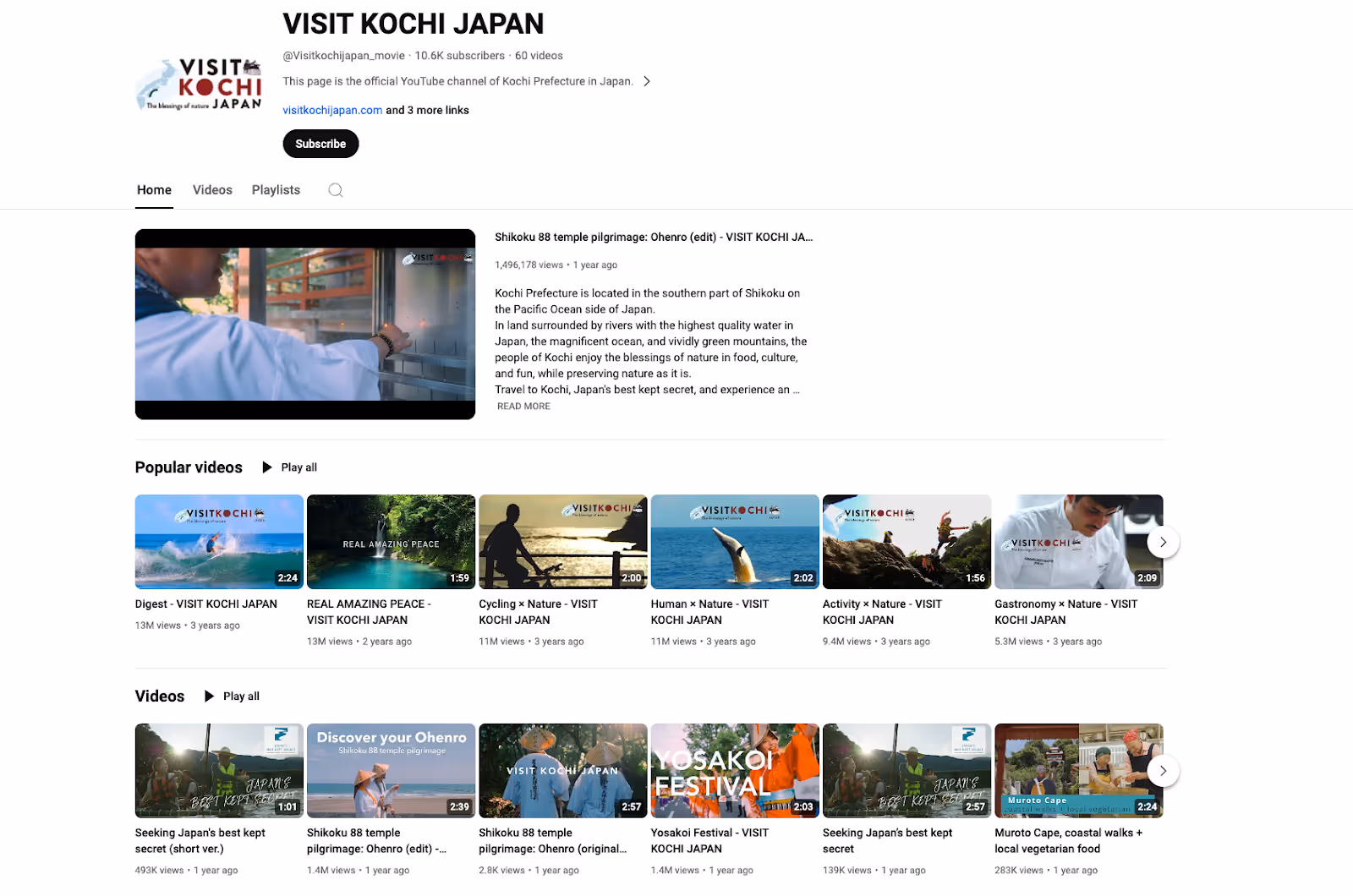Open Digest - VISIT KOCHI JAPAN thumbnail
Screen dimensions: 1353x896
pyautogui.click(x=219, y=542)
